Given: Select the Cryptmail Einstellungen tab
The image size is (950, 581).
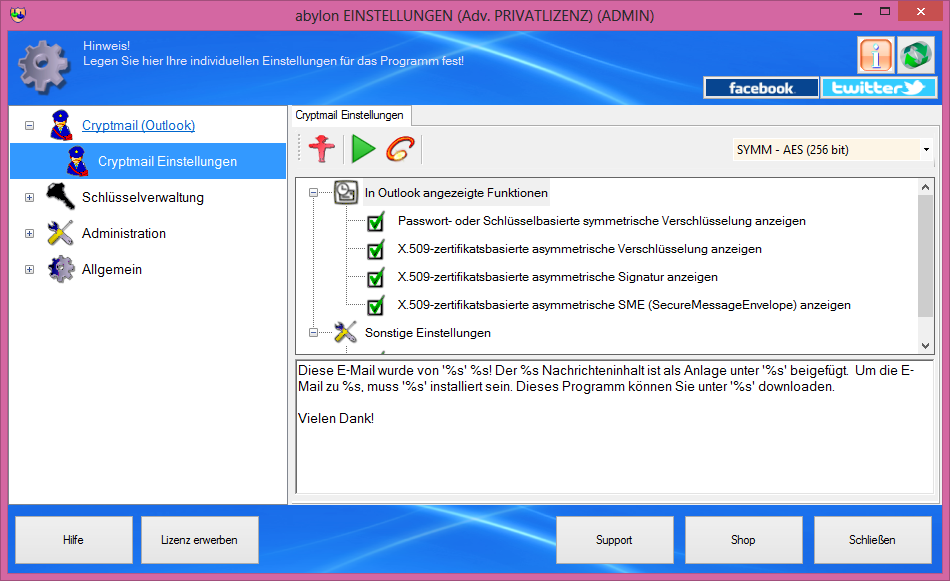Looking at the screenshot, I should pyautogui.click(x=350, y=115).
